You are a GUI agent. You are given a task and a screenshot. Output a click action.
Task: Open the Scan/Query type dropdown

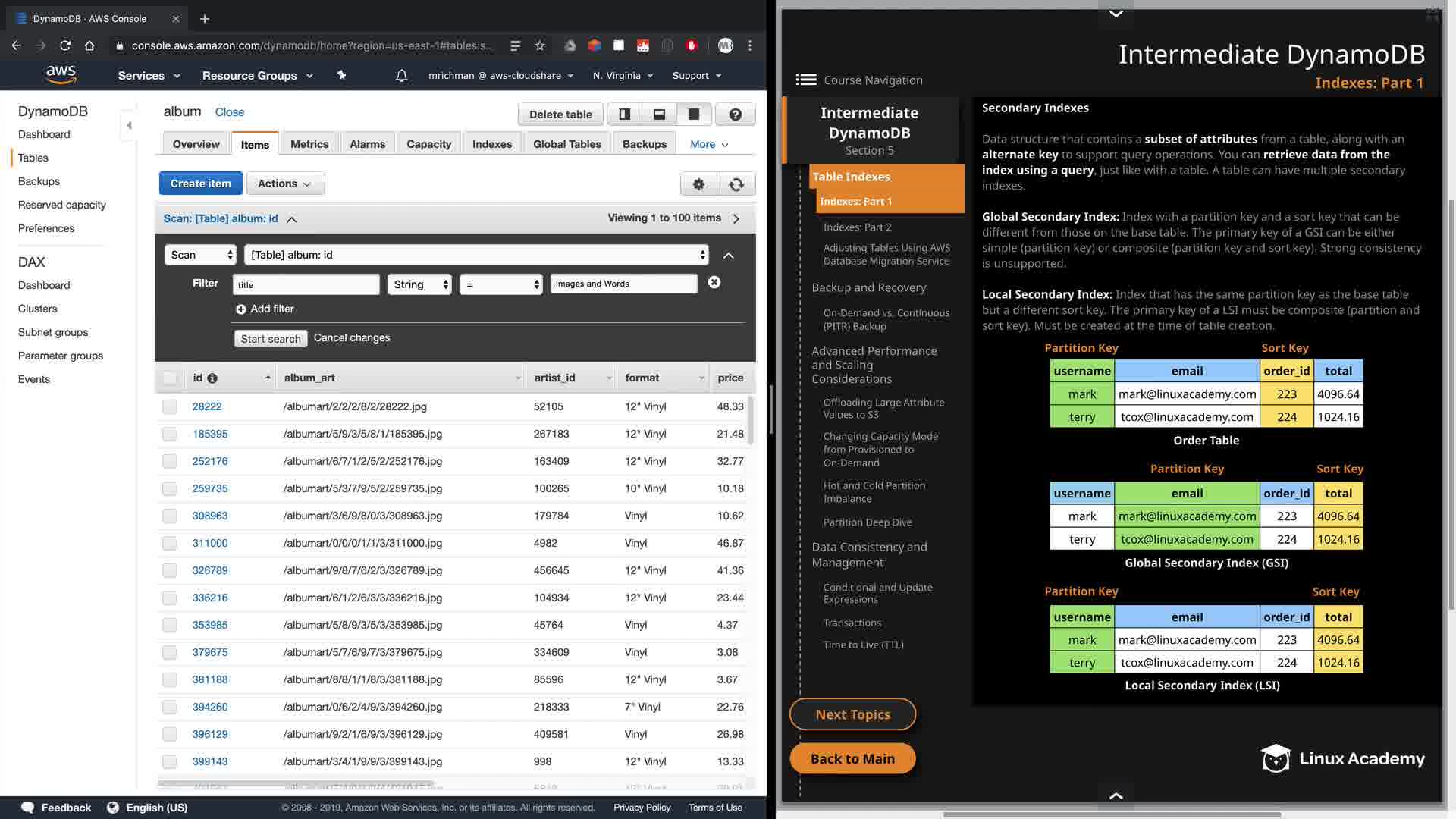[x=200, y=255]
